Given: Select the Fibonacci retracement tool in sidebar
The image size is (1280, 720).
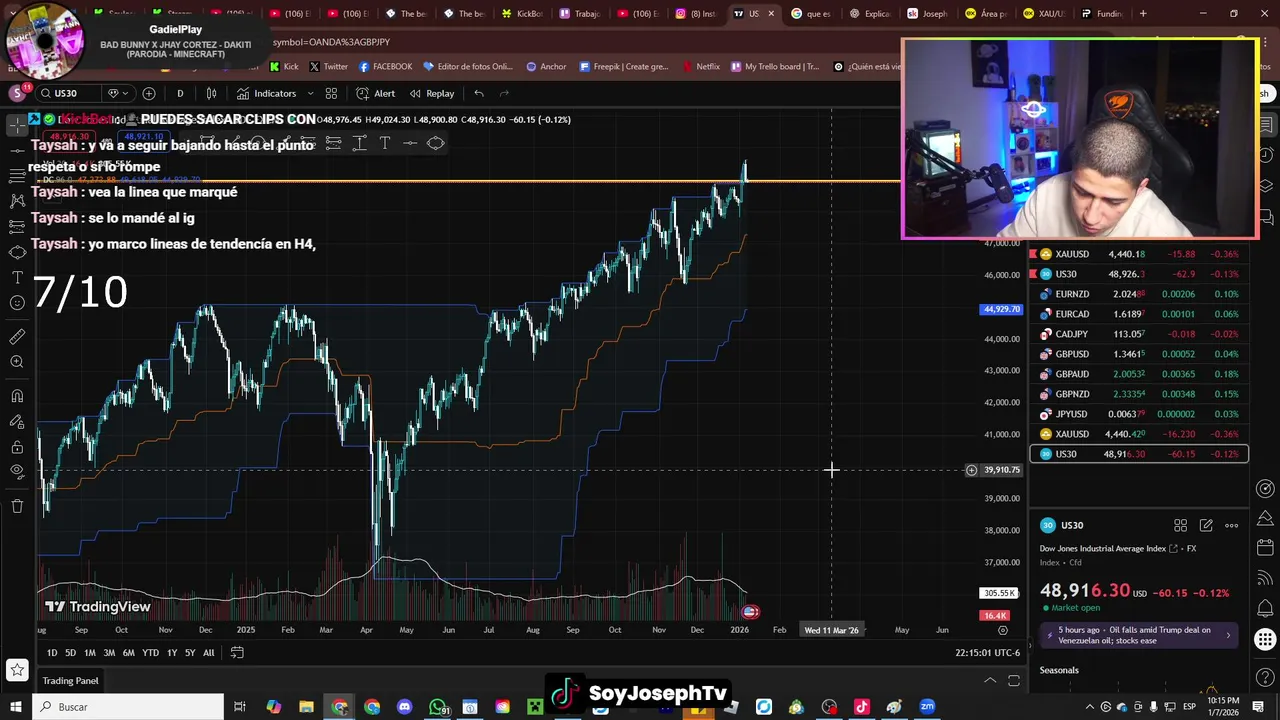Looking at the screenshot, I should [x=17, y=175].
